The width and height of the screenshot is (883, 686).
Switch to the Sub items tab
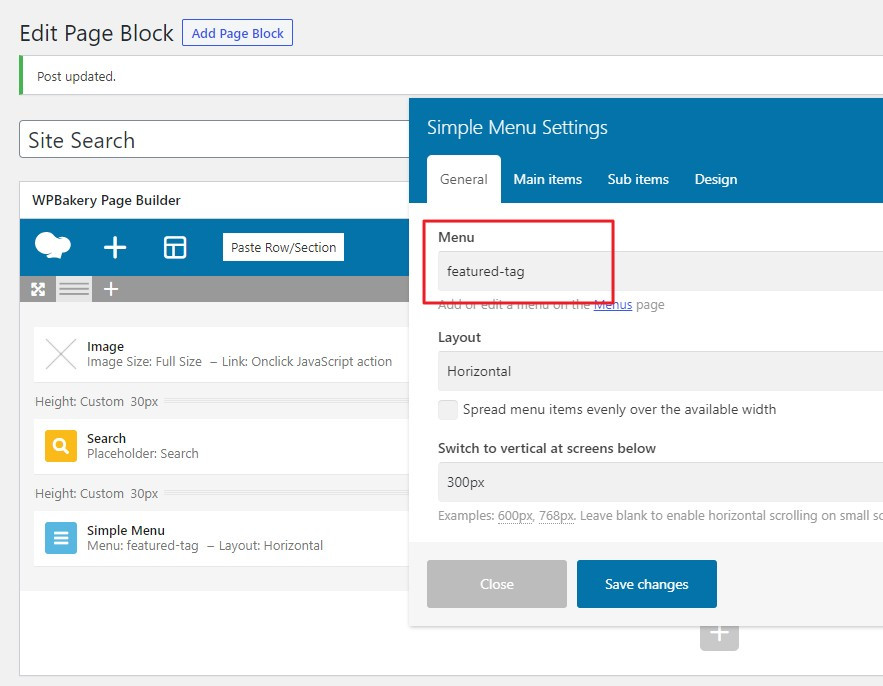point(638,179)
